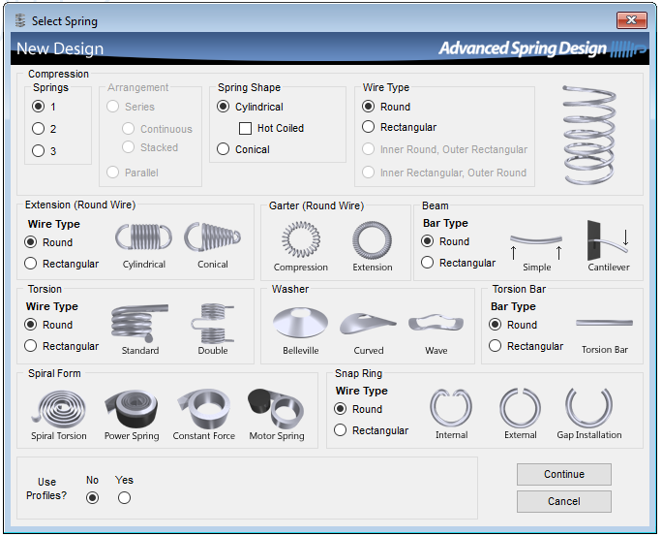The width and height of the screenshot is (662, 536).
Task: Select Rectangular wire for Torsion springs
Action: [x=30, y=346]
